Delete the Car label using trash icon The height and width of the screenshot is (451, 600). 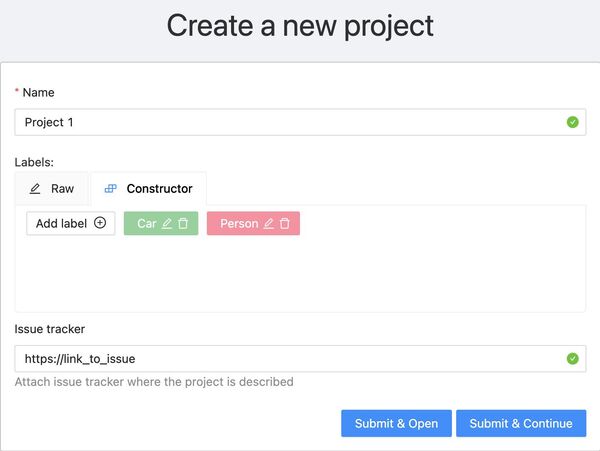pyautogui.click(x=183, y=224)
